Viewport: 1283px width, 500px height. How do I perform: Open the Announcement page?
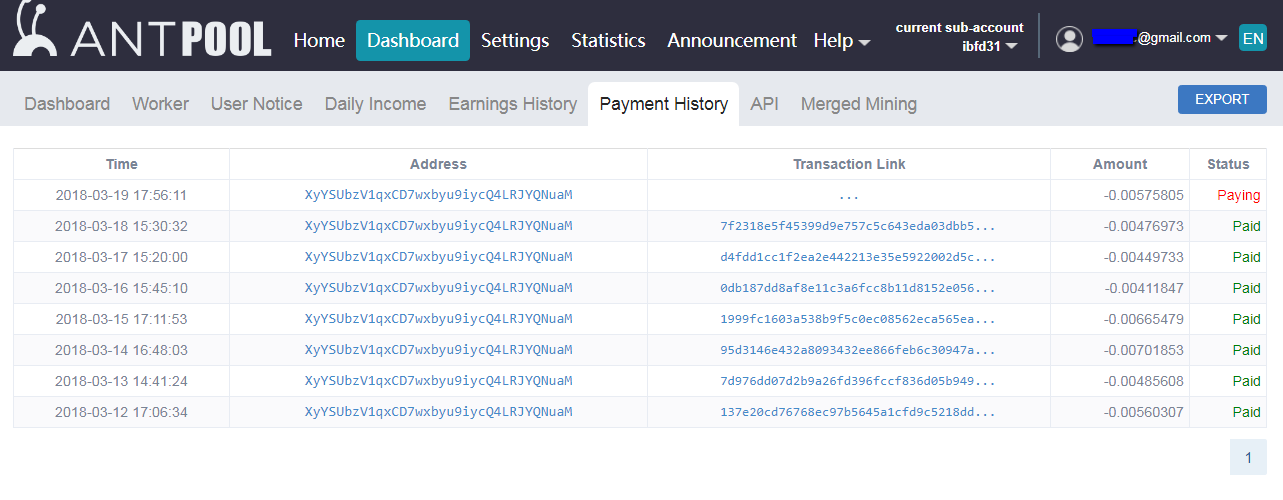coord(732,41)
